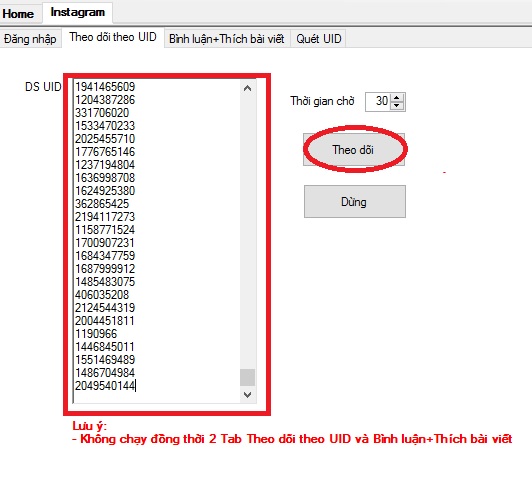The image size is (532, 487).
Task: Click the UID list scroll up arrow
Action: pos(248,88)
